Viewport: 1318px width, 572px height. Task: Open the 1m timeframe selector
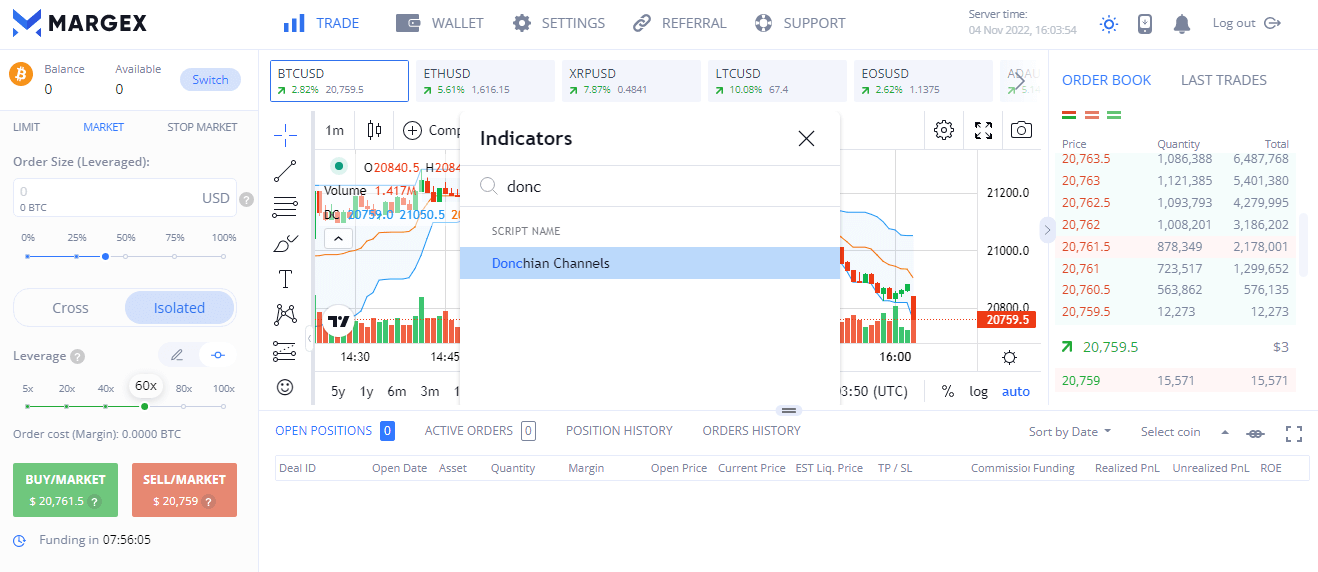point(334,130)
